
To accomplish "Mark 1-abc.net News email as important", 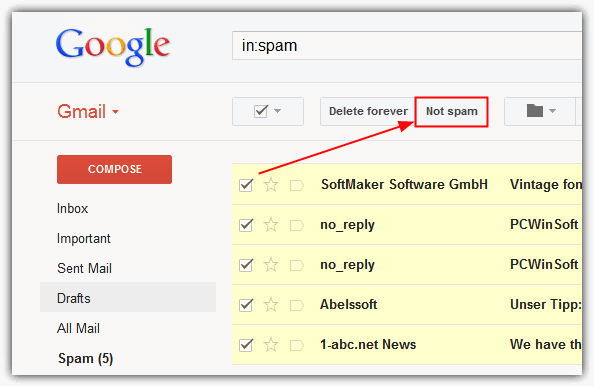I will tap(297, 345).
